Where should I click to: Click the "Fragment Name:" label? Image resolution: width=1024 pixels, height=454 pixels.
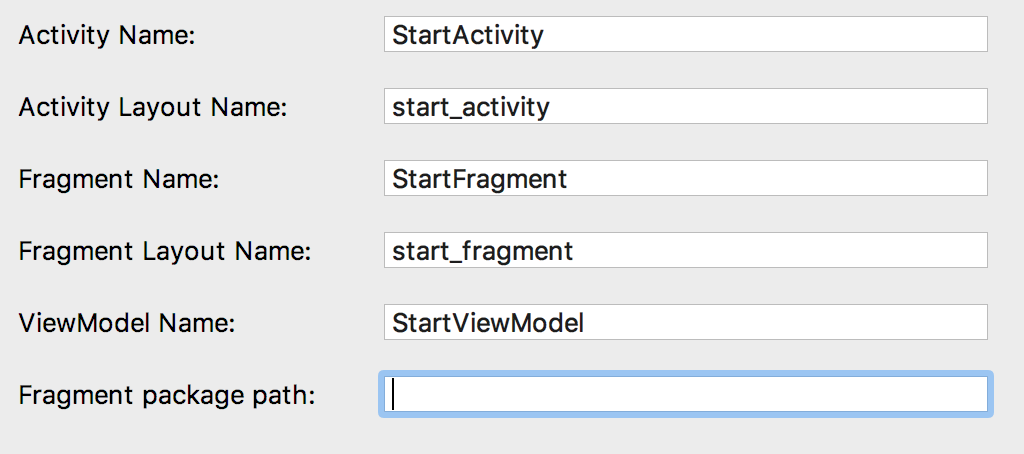pos(119,180)
